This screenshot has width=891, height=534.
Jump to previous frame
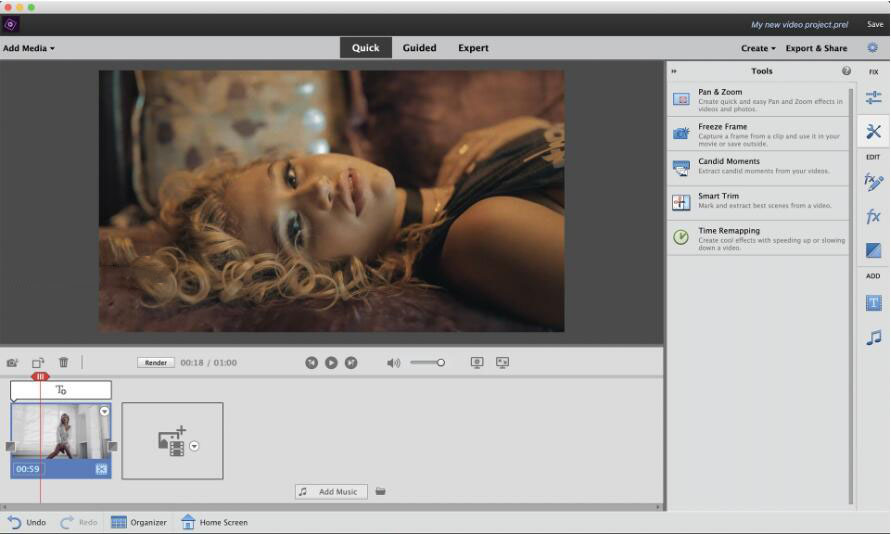(311, 362)
